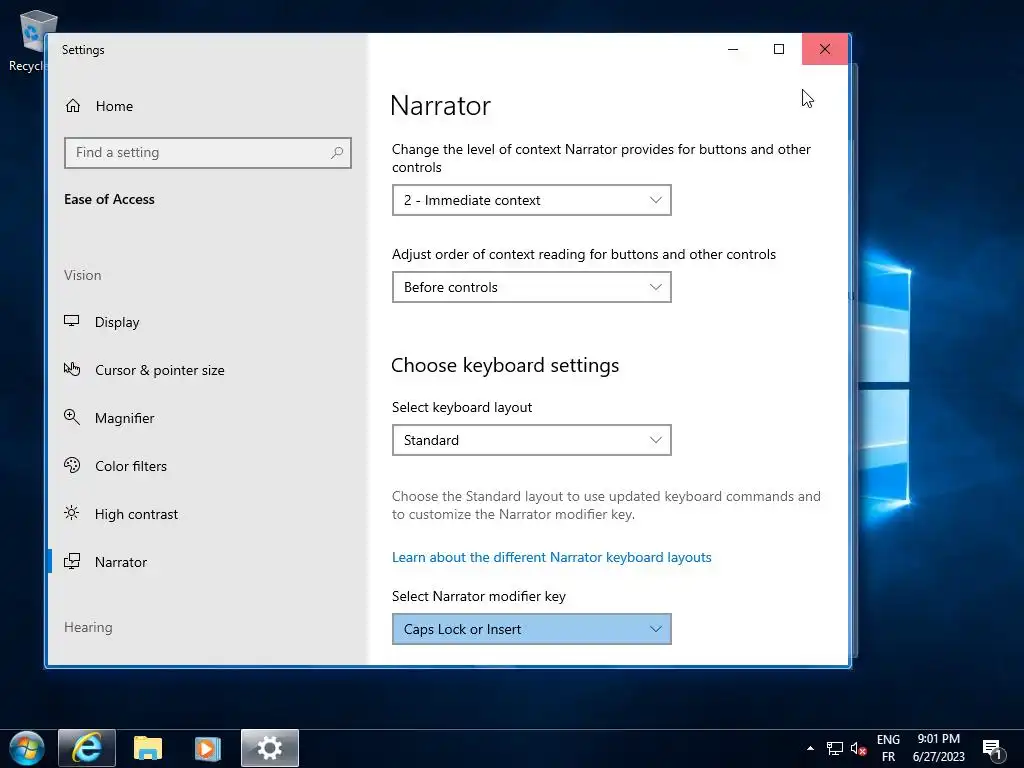Click the Display monitor icon
Image resolution: width=1024 pixels, height=768 pixels.
[72, 321]
